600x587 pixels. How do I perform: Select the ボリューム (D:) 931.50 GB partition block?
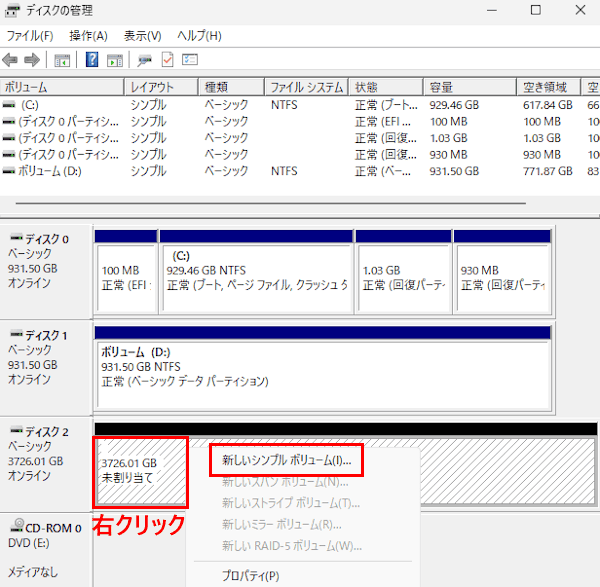[323, 369]
